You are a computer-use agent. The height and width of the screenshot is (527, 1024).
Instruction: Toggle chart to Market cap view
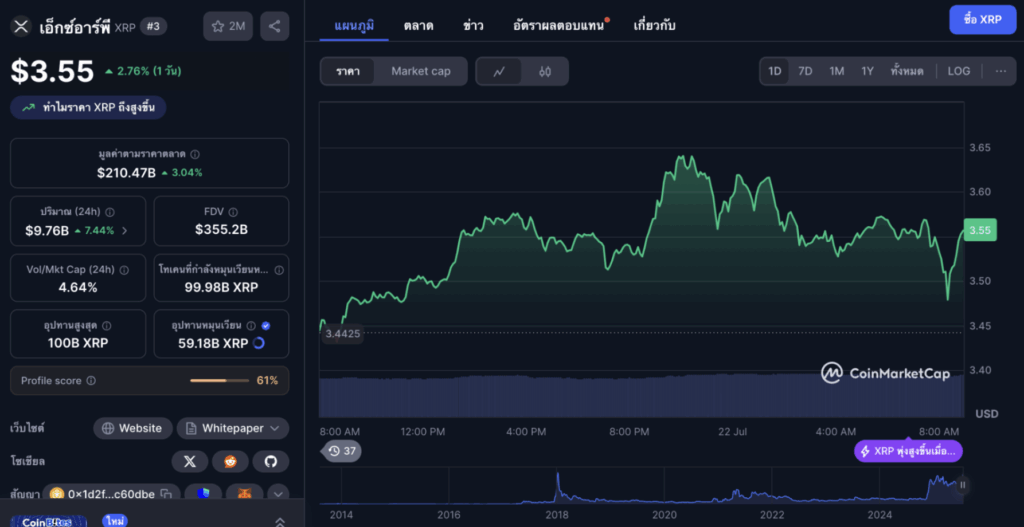(420, 71)
